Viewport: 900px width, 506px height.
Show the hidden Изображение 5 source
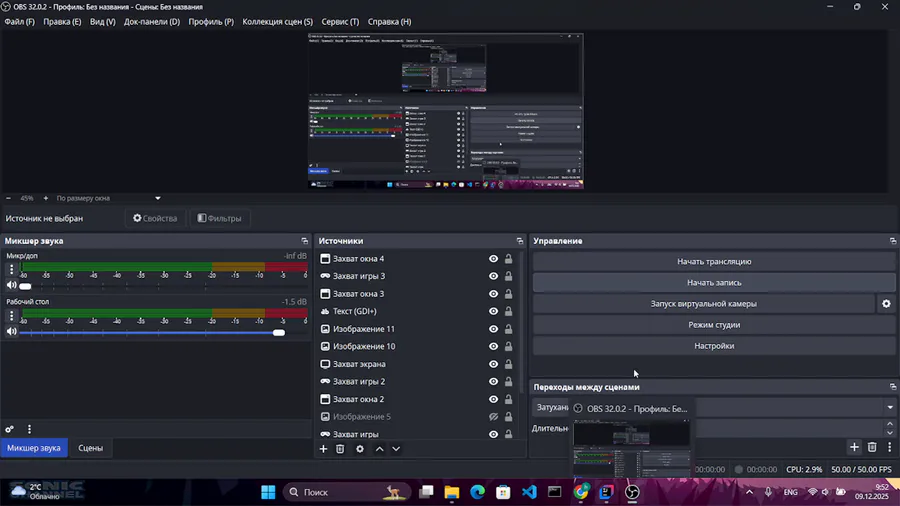(493, 417)
